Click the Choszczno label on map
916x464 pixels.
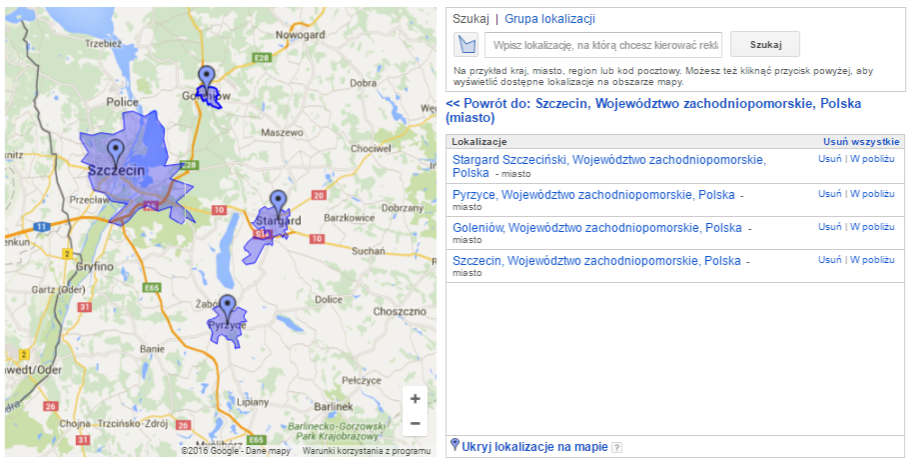[400, 311]
